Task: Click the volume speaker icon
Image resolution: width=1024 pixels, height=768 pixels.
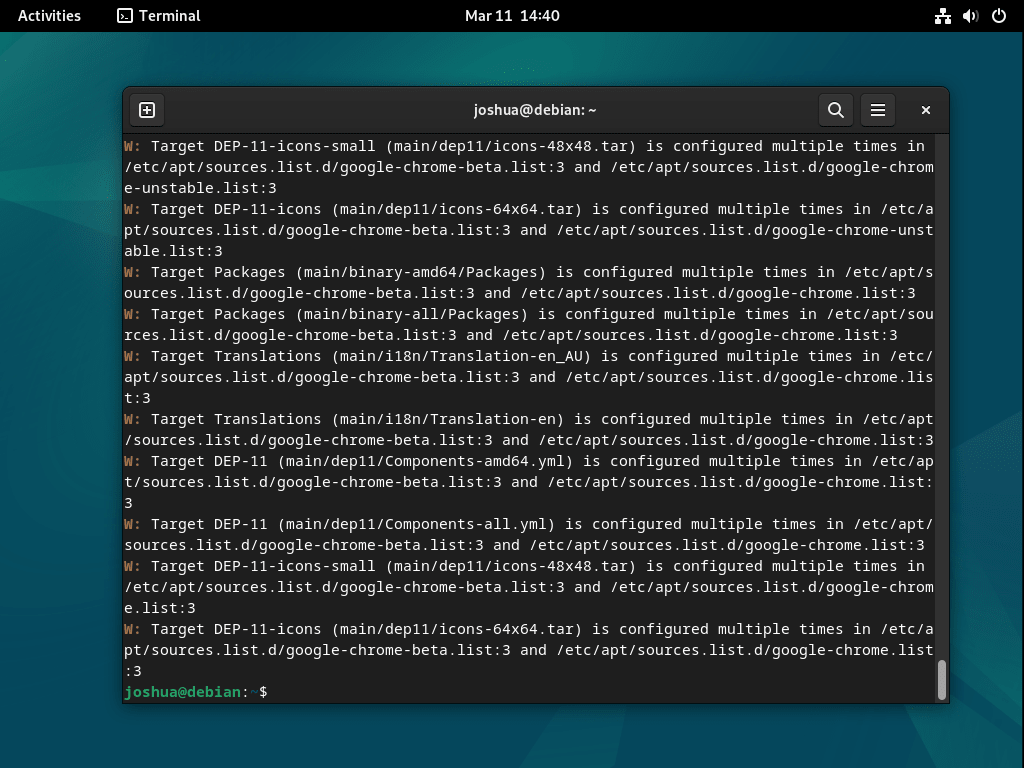Action: (970, 16)
